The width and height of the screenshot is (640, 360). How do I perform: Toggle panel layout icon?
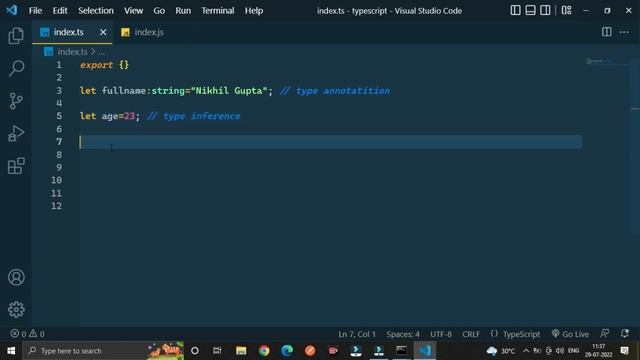point(530,10)
